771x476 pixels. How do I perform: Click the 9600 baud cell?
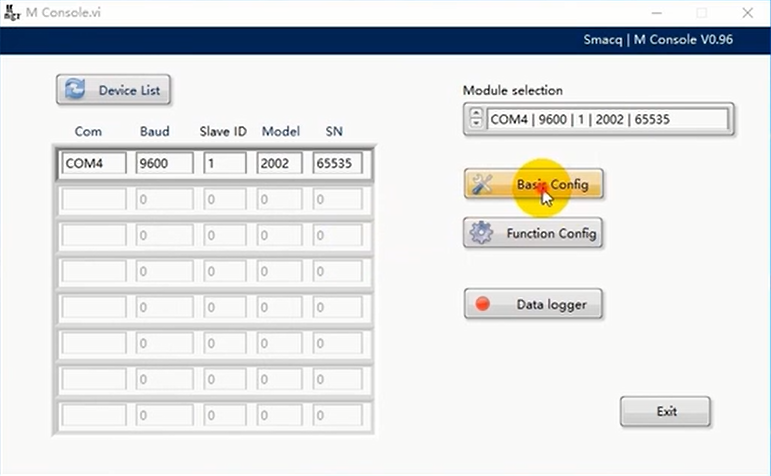click(x=164, y=163)
